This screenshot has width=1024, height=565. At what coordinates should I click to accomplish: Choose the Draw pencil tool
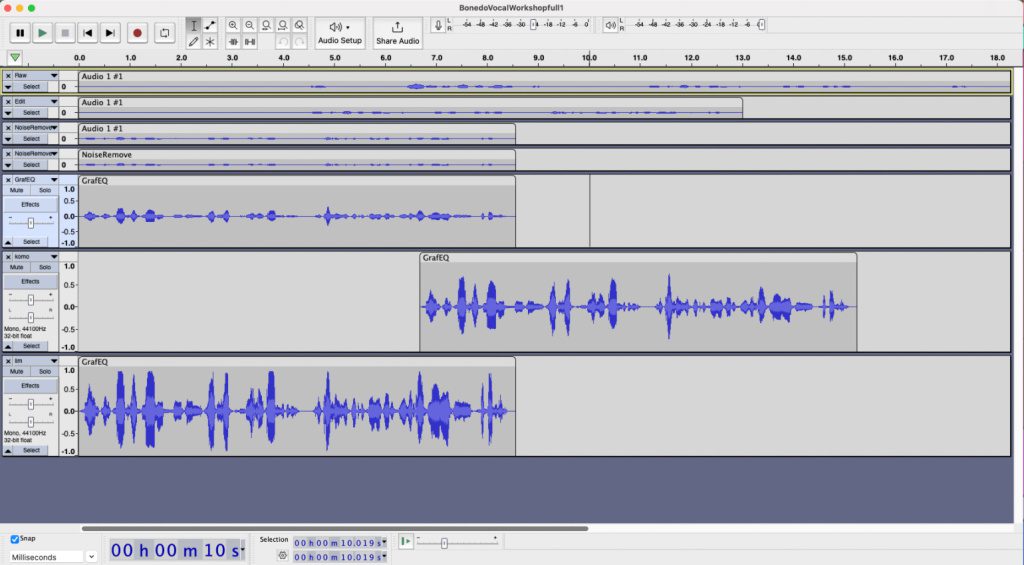click(193, 42)
